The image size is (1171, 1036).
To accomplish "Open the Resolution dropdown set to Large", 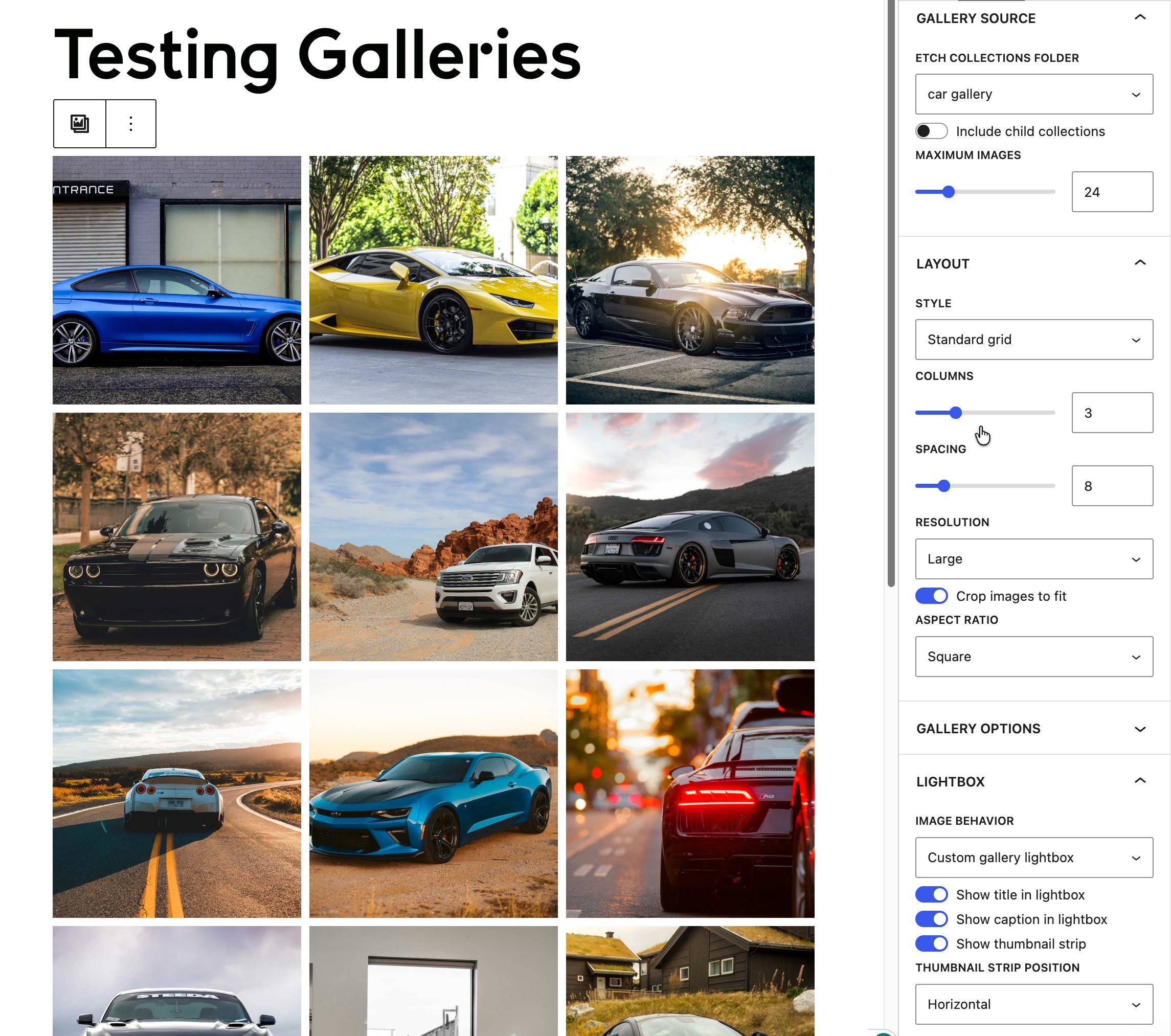I will coord(1034,559).
